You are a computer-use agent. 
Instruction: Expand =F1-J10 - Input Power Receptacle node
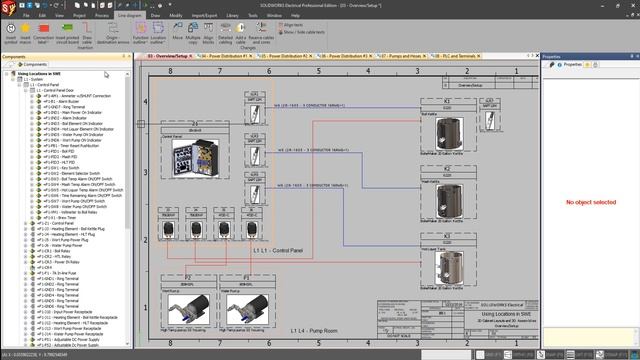(26, 312)
